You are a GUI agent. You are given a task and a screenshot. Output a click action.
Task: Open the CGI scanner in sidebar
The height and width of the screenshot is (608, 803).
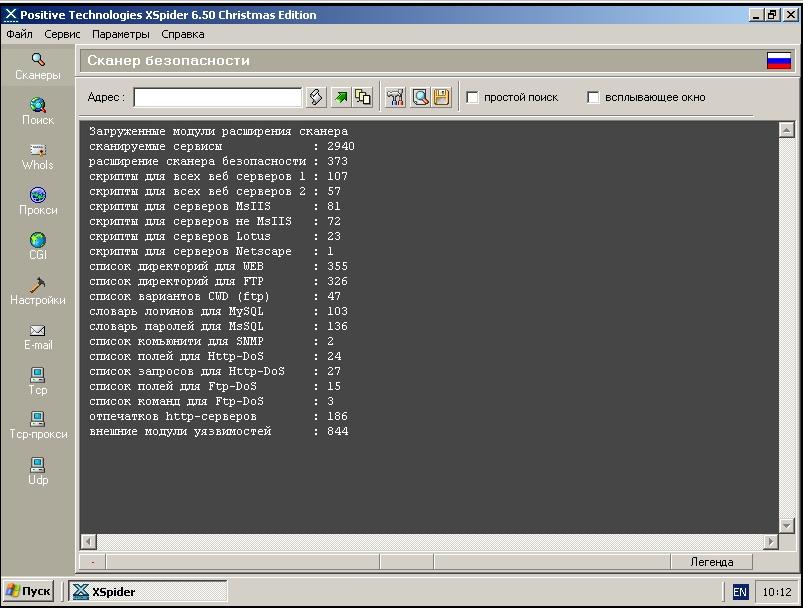pyautogui.click(x=38, y=246)
